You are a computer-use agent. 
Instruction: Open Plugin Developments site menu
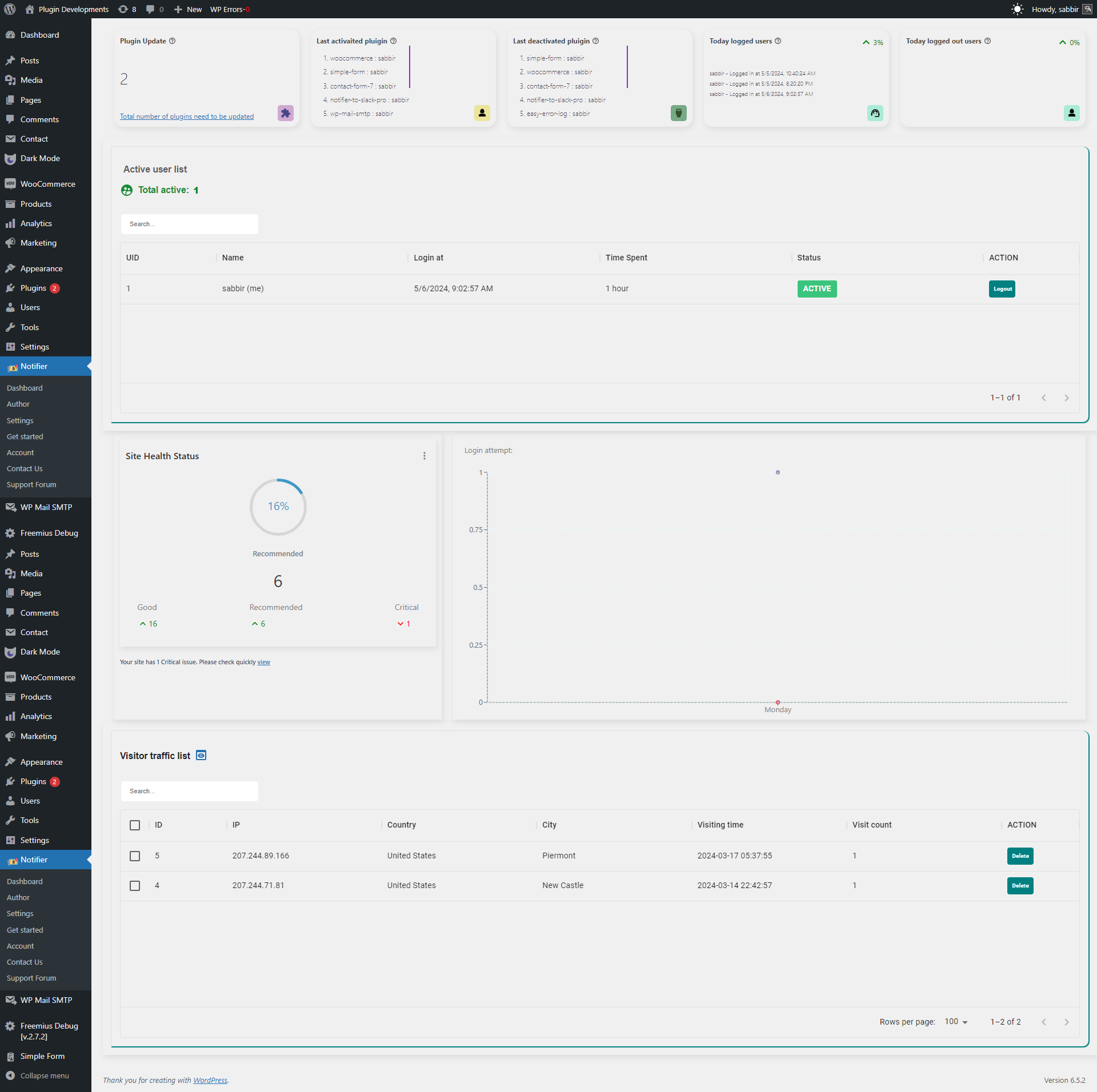[67, 9]
